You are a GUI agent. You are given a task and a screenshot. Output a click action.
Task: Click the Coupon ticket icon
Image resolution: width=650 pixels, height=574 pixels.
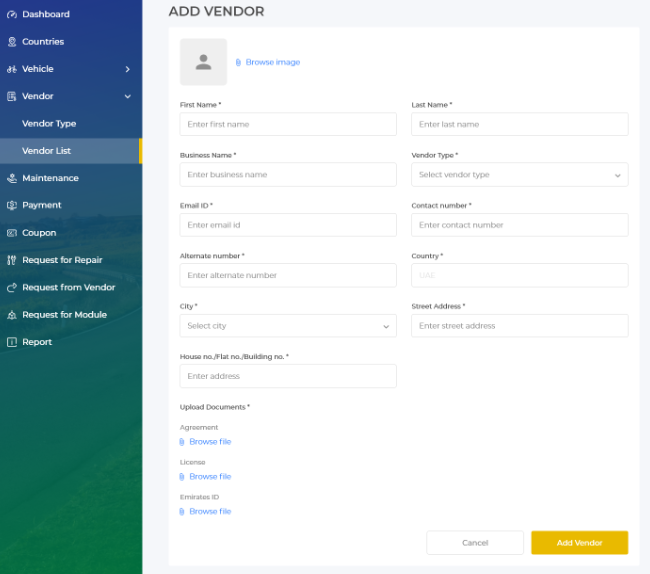tap(12, 233)
